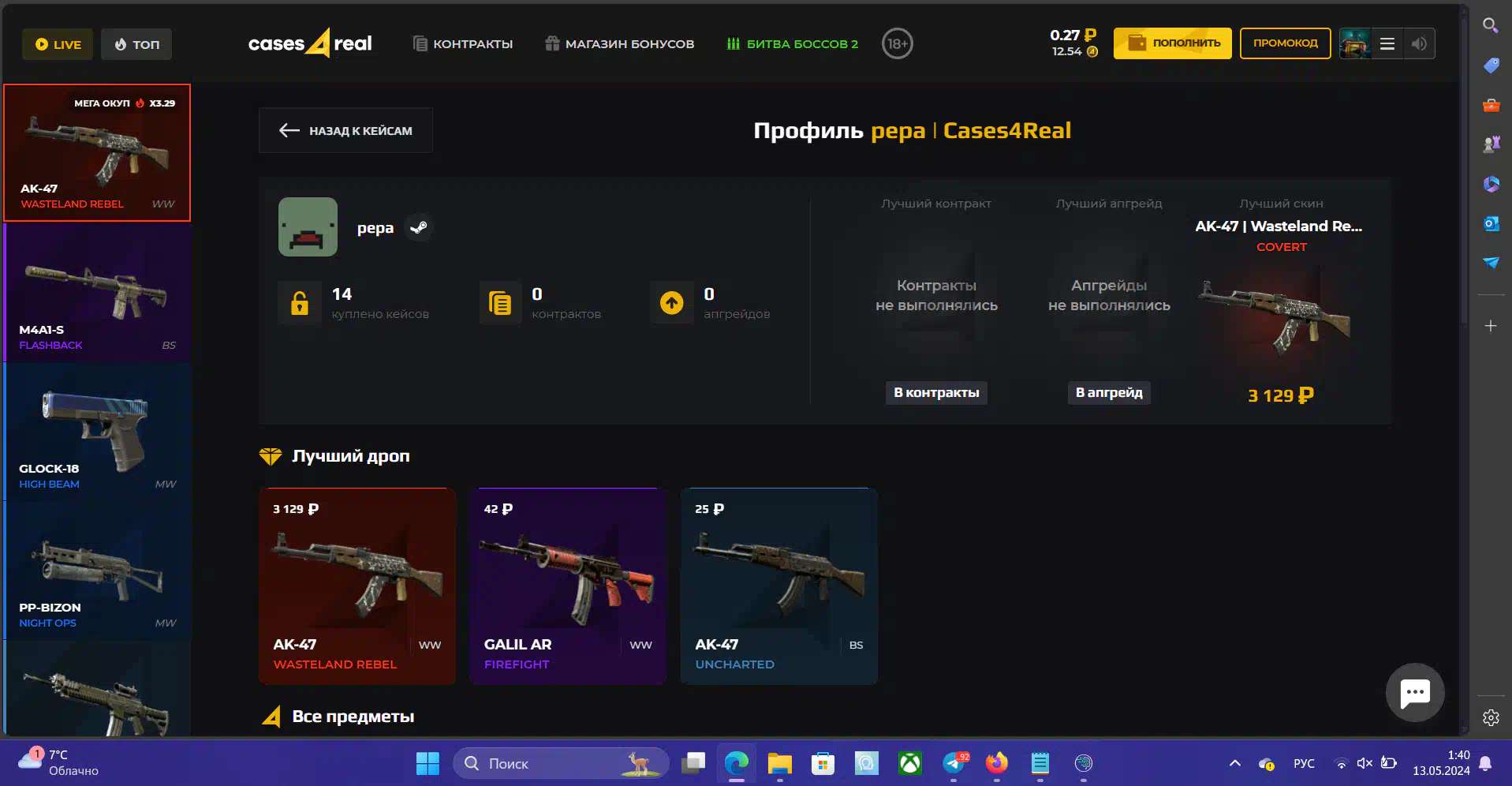Open МАГАЗИН БОНУСОВ menu item
This screenshot has height=786, width=1512.
[x=620, y=43]
